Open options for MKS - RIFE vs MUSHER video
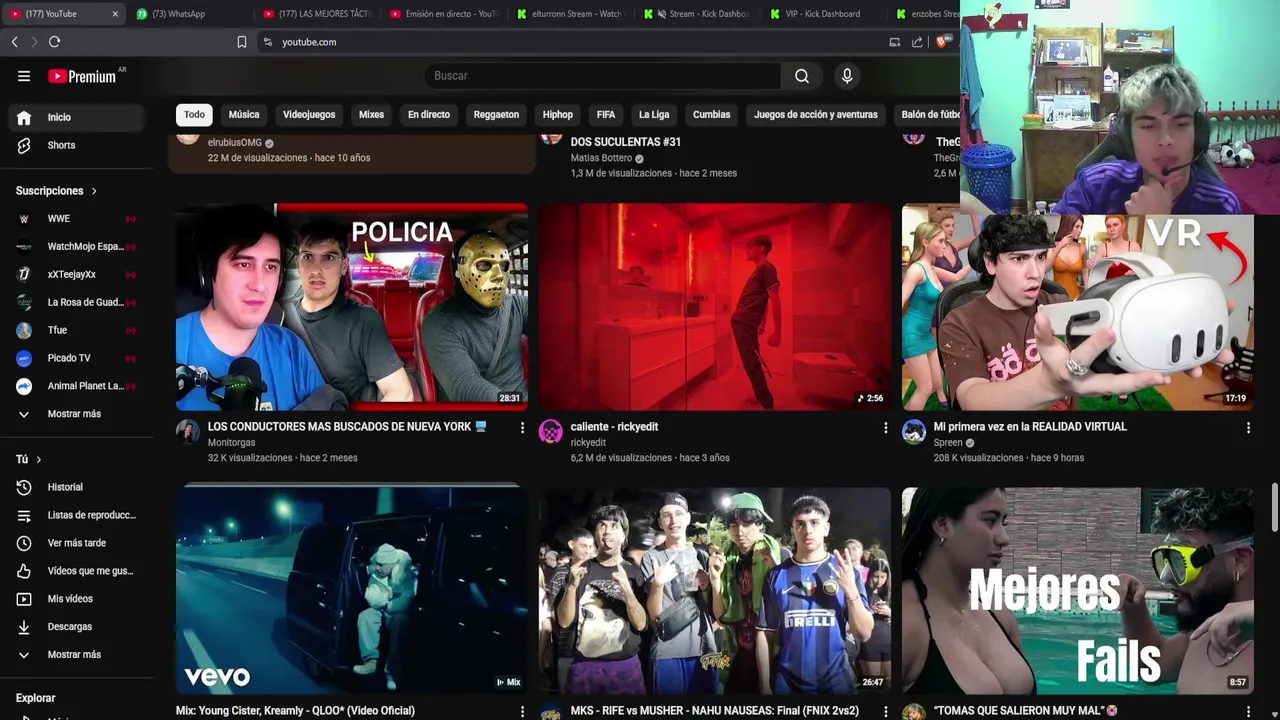 point(885,712)
